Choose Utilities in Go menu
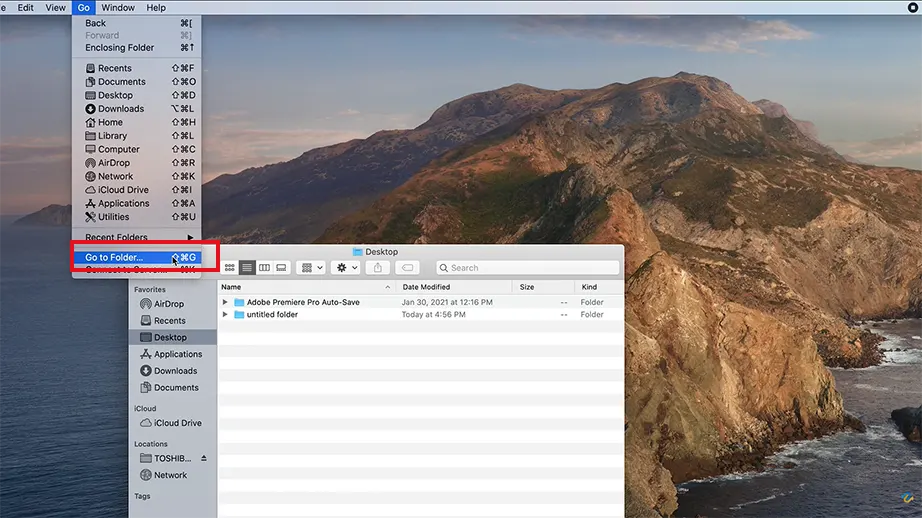This screenshot has width=922, height=518. [x=136, y=217]
